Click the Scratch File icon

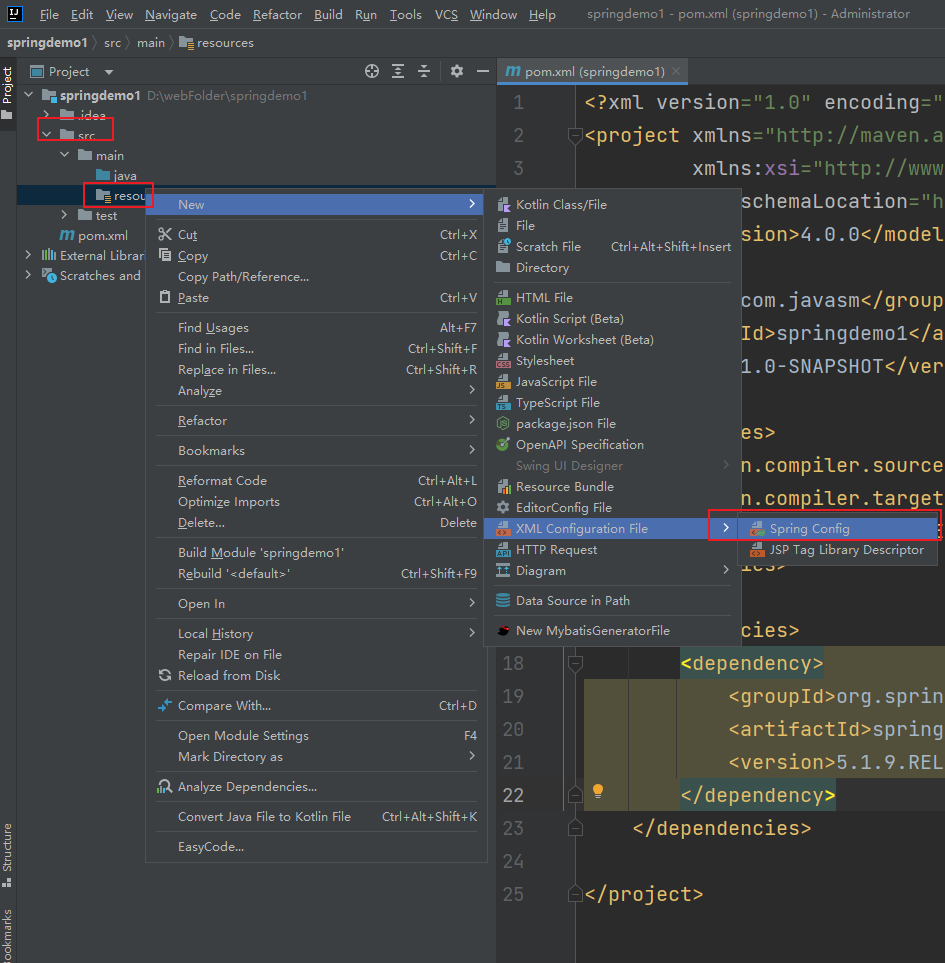[x=503, y=246]
